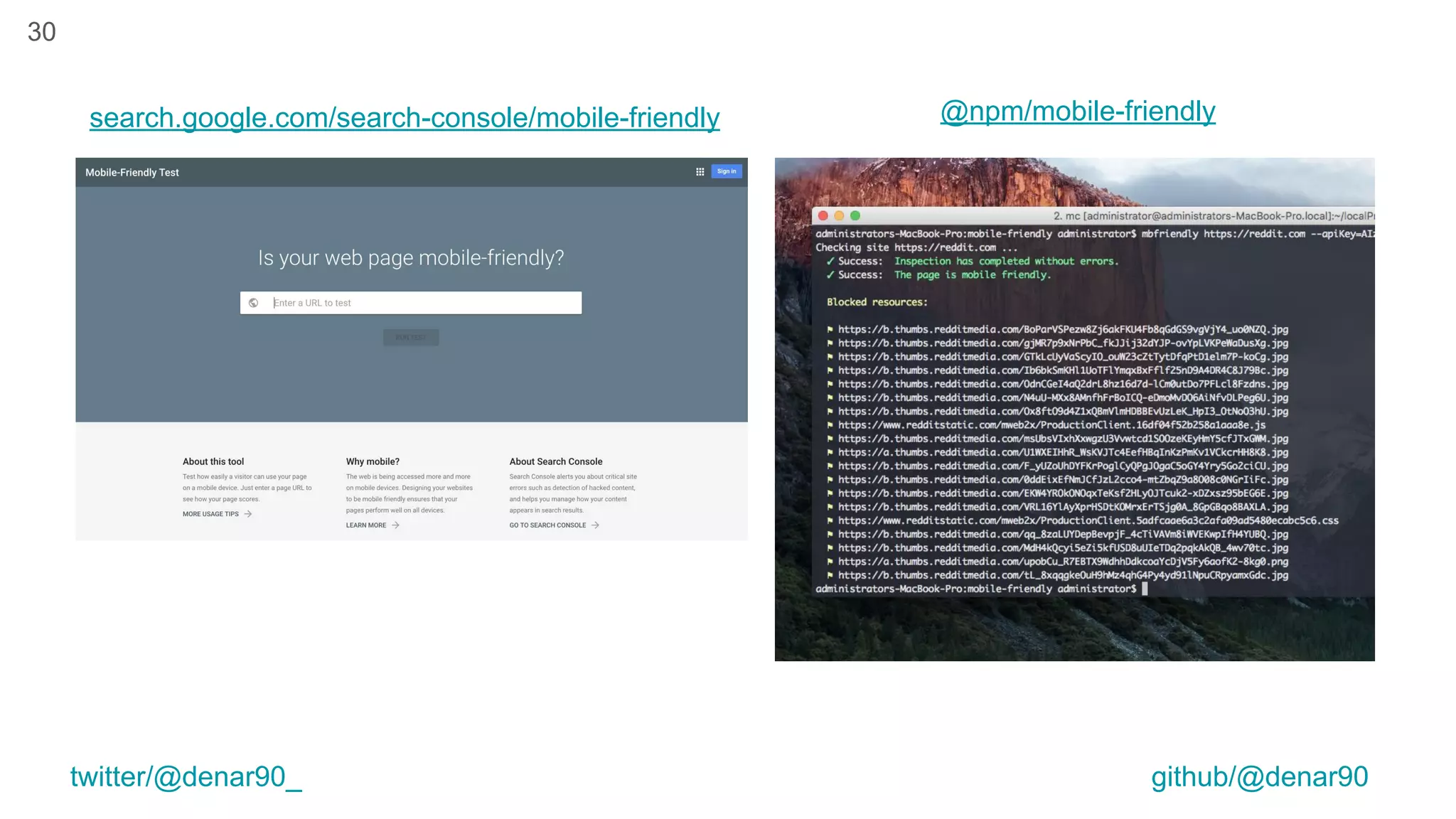
Task: Click the globe icon in URL field
Action: coord(254,303)
